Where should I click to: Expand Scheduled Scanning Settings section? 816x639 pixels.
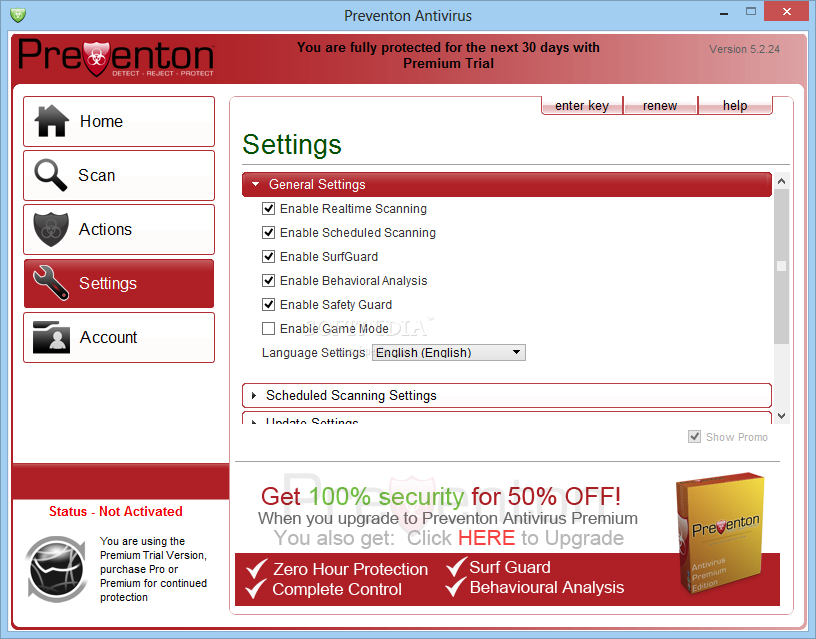[x=507, y=395]
